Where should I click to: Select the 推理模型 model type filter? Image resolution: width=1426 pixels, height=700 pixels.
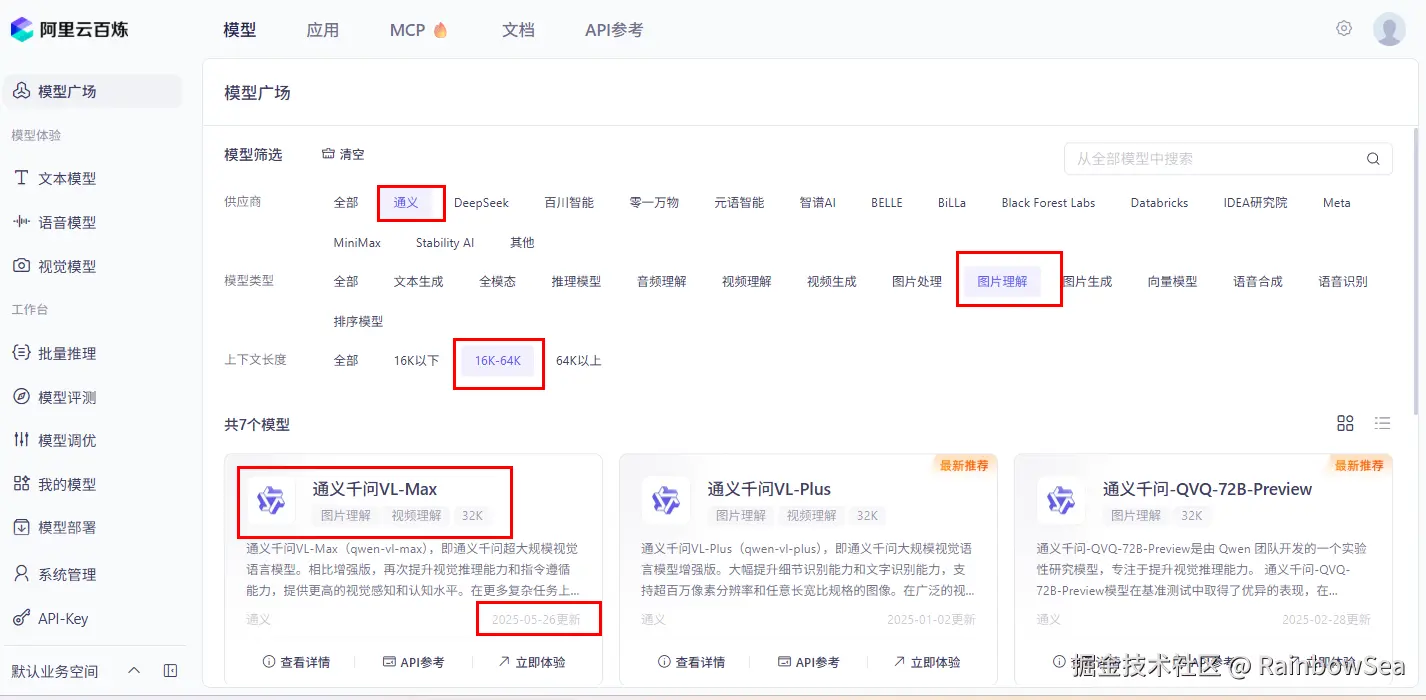576,281
